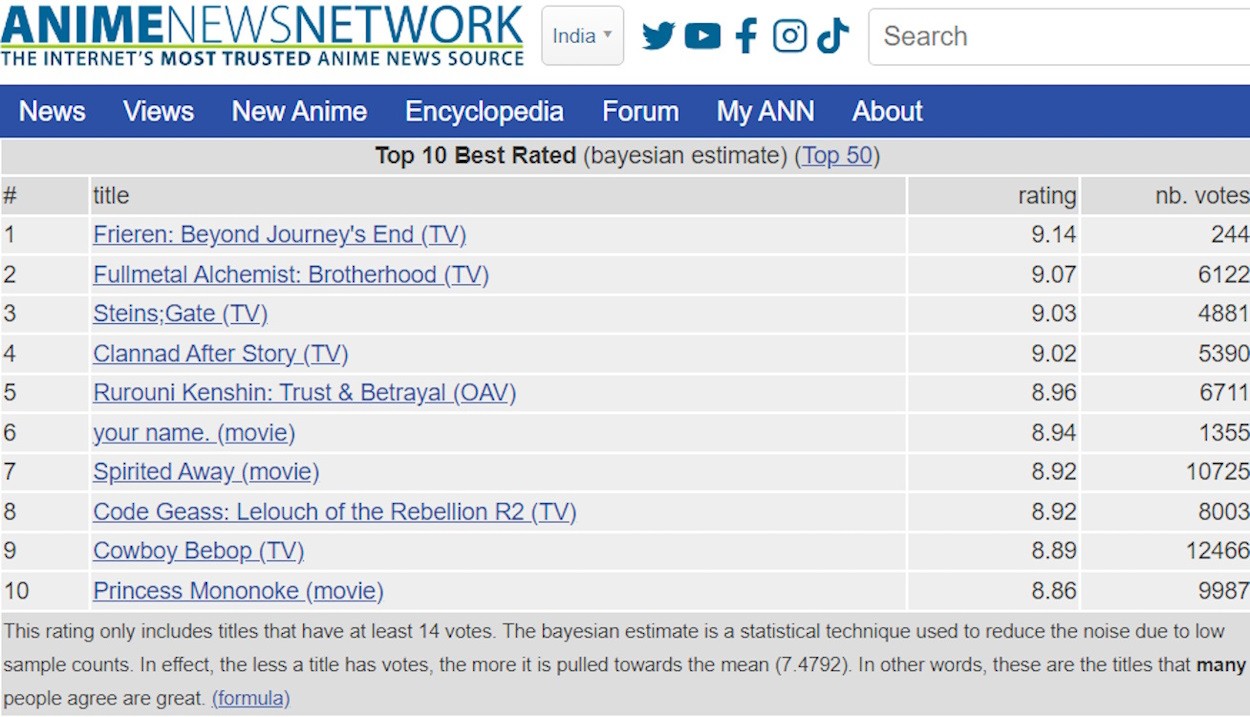Open the Instagram social icon
Viewport: 1250px width, 717px height.
[x=789, y=36]
